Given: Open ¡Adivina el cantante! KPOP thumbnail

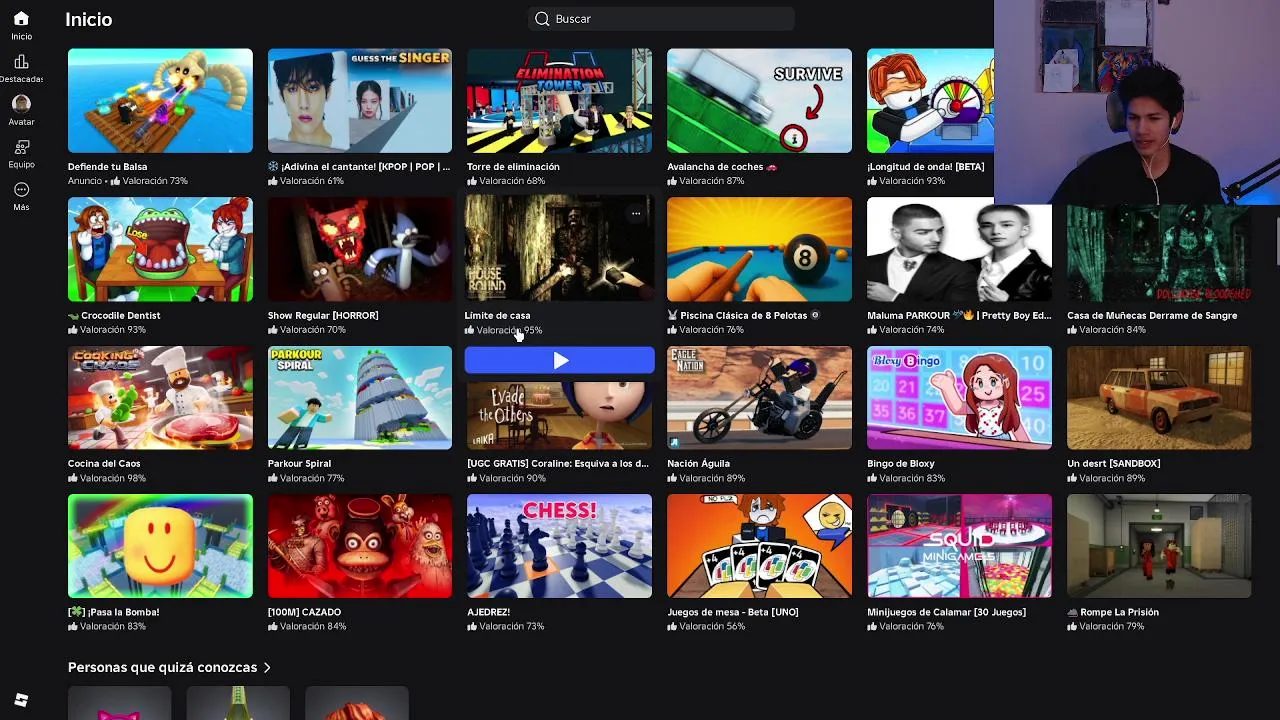Looking at the screenshot, I should pyautogui.click(x=360, y=101).
